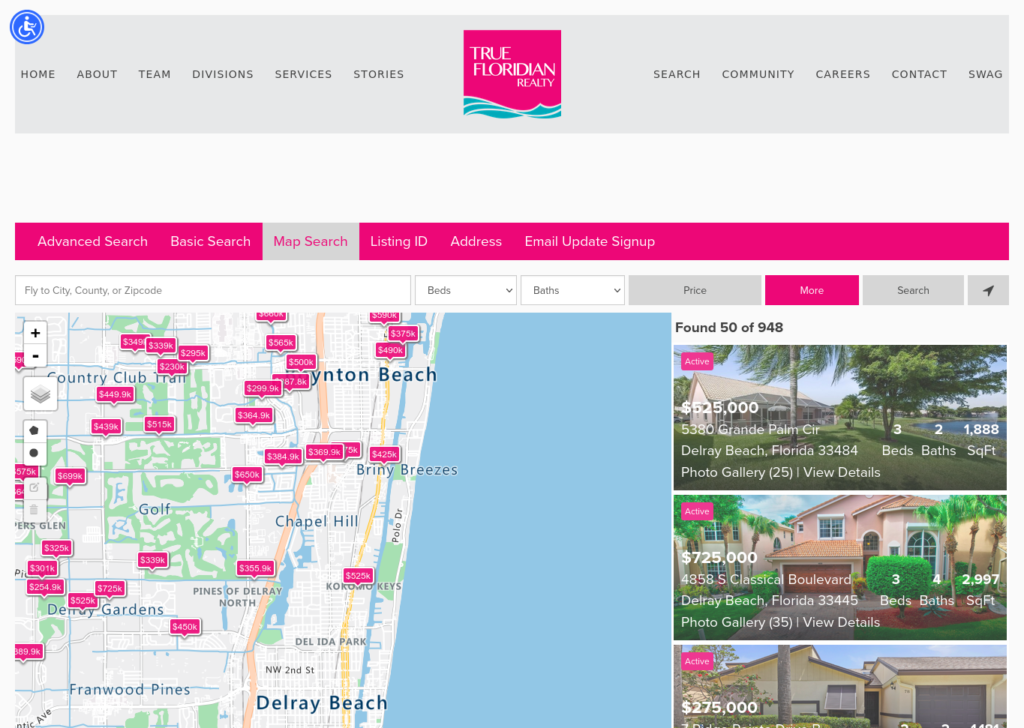Zoom out on the map

click(x=35, y=356)
